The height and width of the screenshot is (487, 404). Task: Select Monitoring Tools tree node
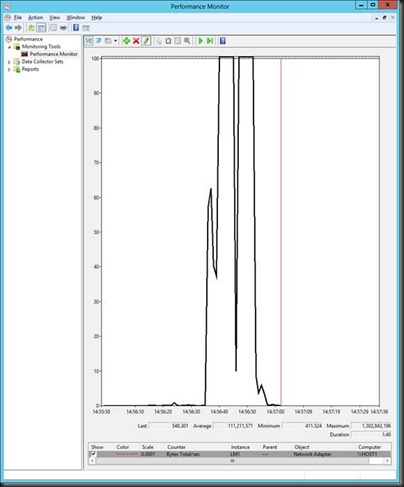click(x=41, y=47)
